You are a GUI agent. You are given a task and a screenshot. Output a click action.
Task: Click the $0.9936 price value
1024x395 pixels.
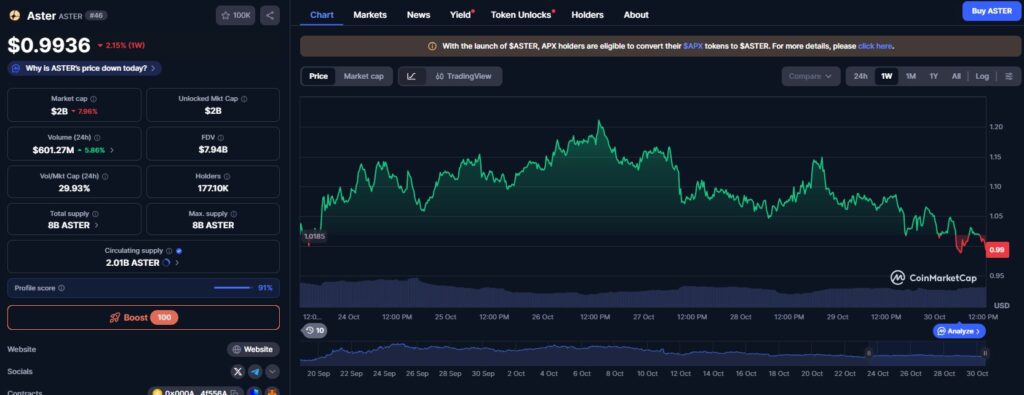tap(49, 45)
